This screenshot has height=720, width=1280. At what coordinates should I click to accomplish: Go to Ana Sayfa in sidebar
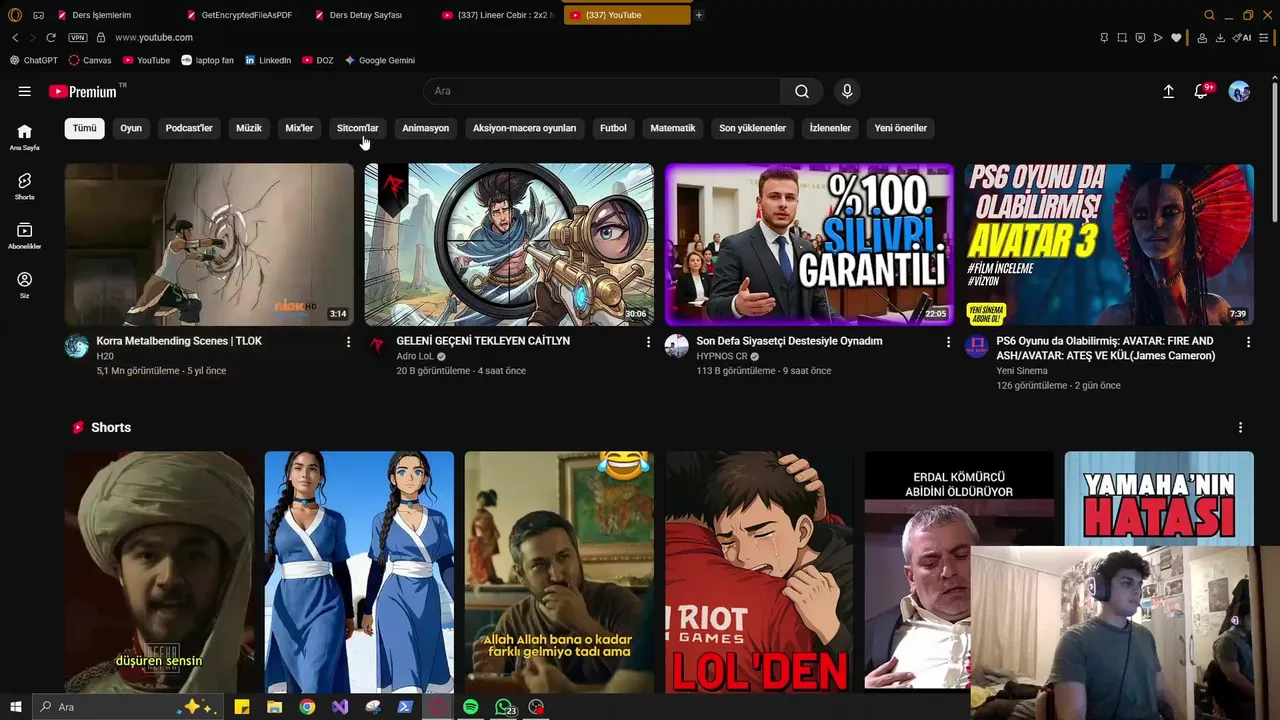[x=24, y=137]
